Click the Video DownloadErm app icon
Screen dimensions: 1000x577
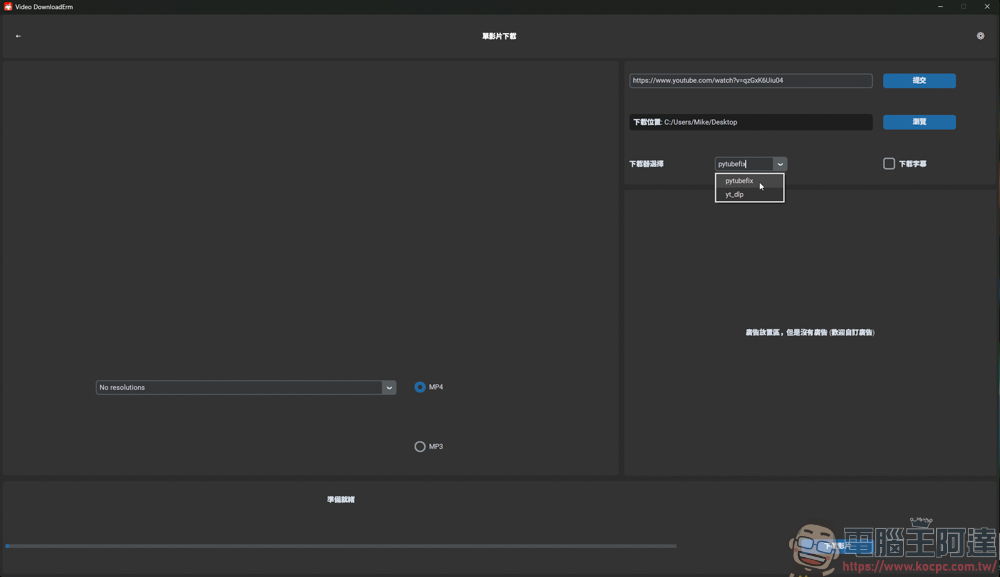(8, 6)
